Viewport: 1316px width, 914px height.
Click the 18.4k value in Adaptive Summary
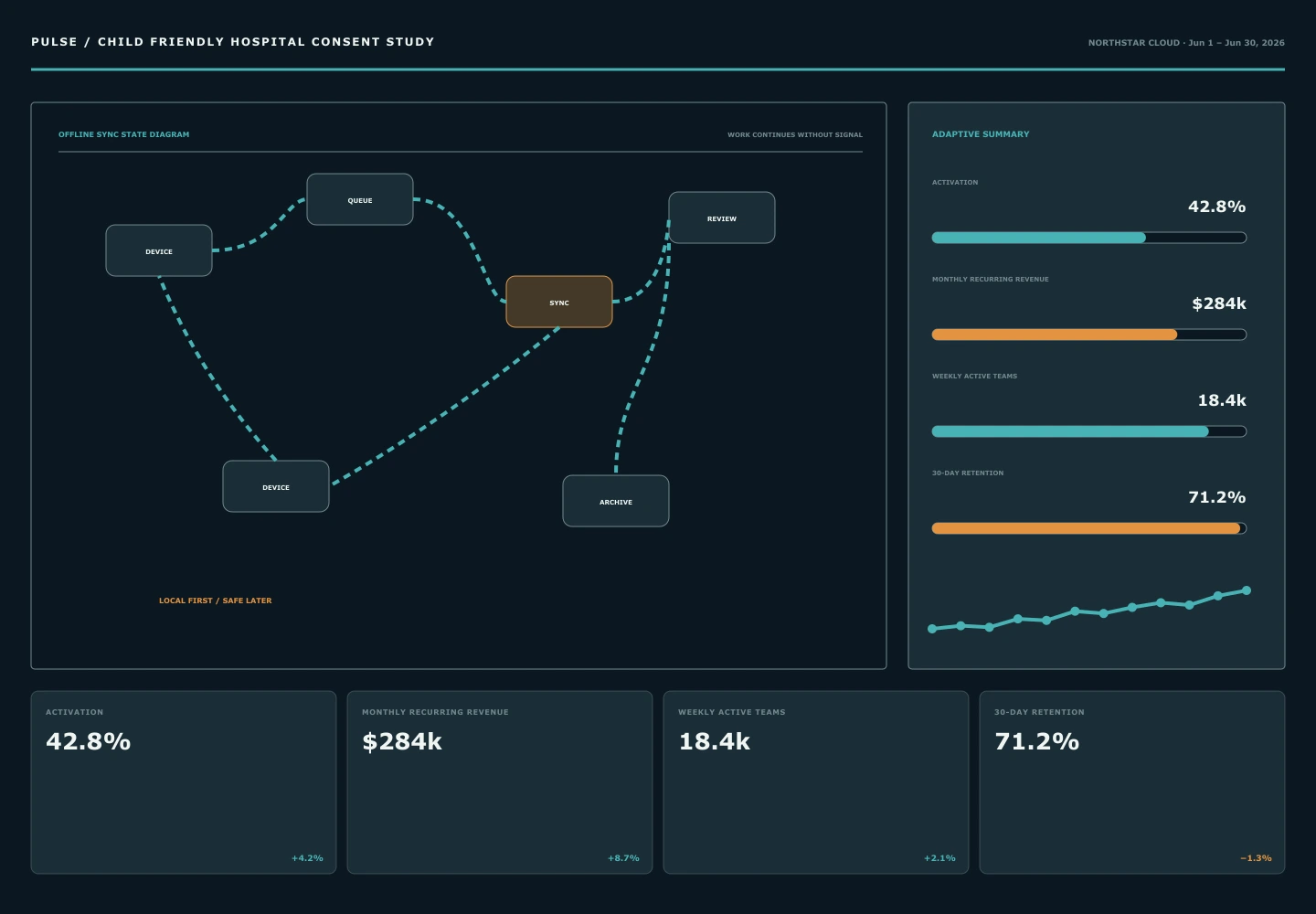point(1222,400)
